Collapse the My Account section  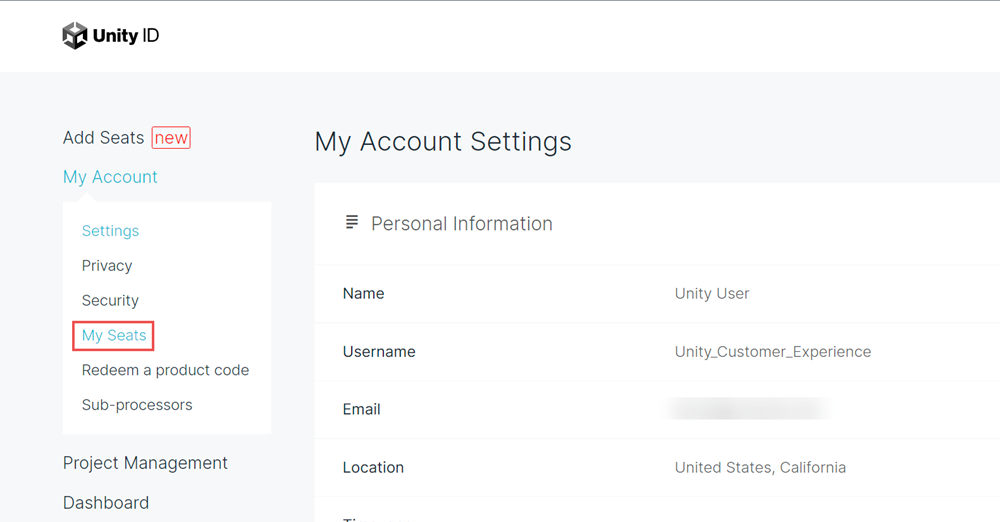tap(110, 177)
